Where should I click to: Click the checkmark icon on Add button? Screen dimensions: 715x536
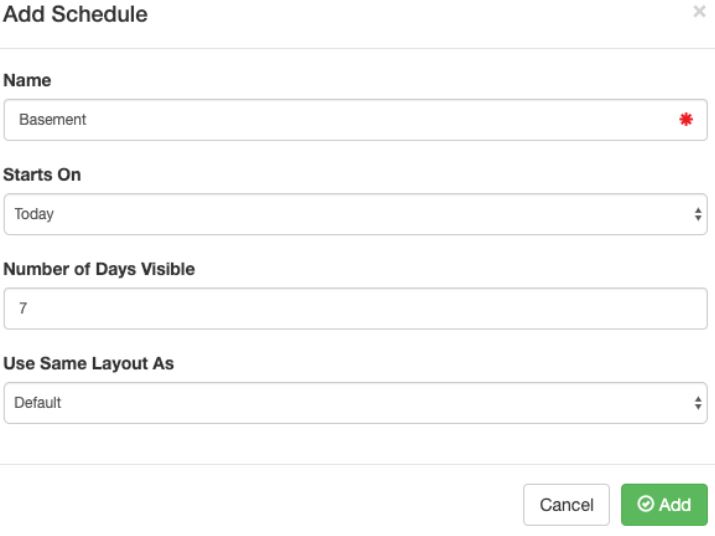pos(646,504)
